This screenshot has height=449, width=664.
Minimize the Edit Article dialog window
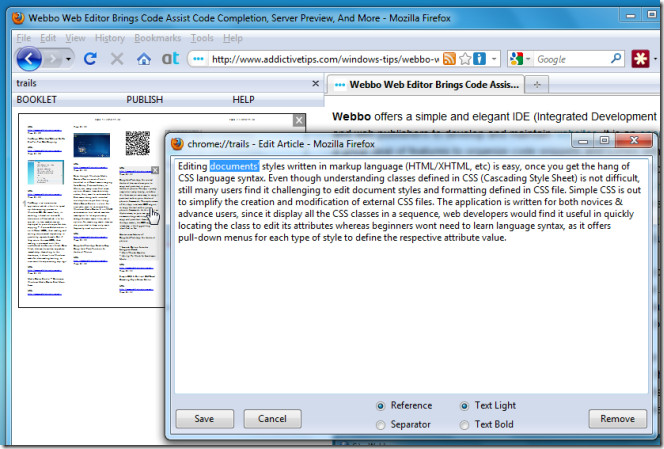(583, 141)
